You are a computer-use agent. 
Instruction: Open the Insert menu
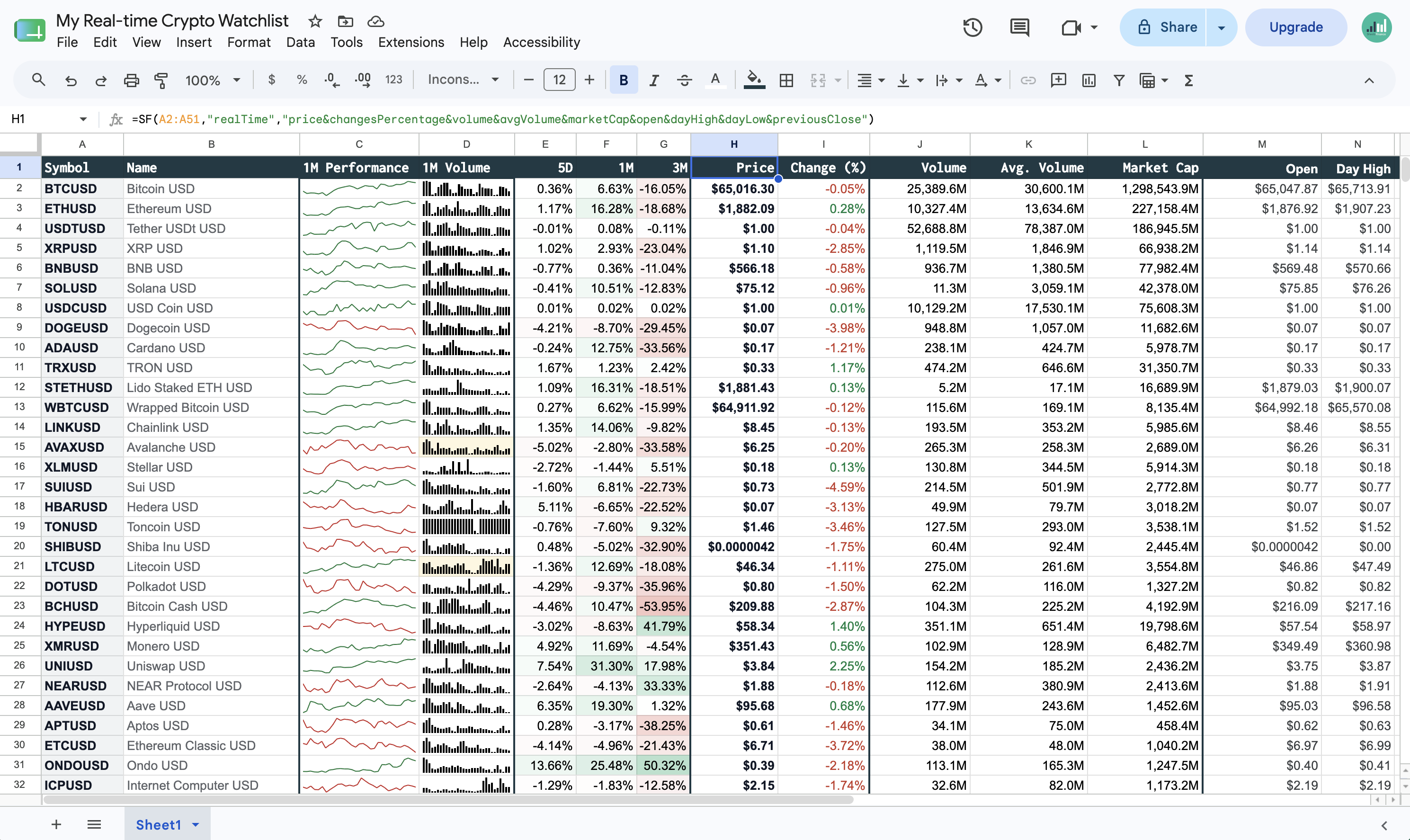pyautogui.click(x=194, y=43)
